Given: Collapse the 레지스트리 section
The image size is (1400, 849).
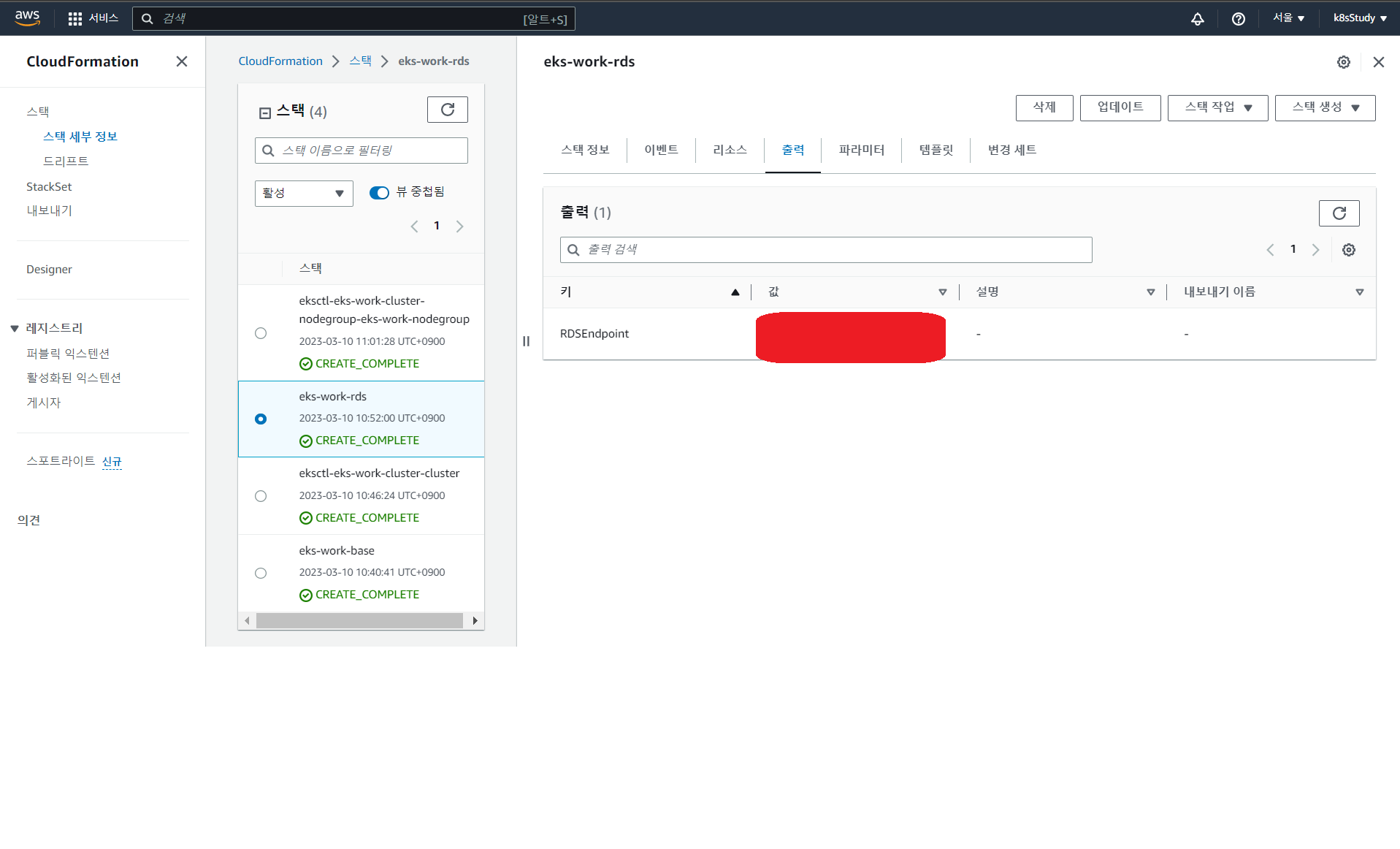Looking at the screenshot, I should [x=15, y=329].
